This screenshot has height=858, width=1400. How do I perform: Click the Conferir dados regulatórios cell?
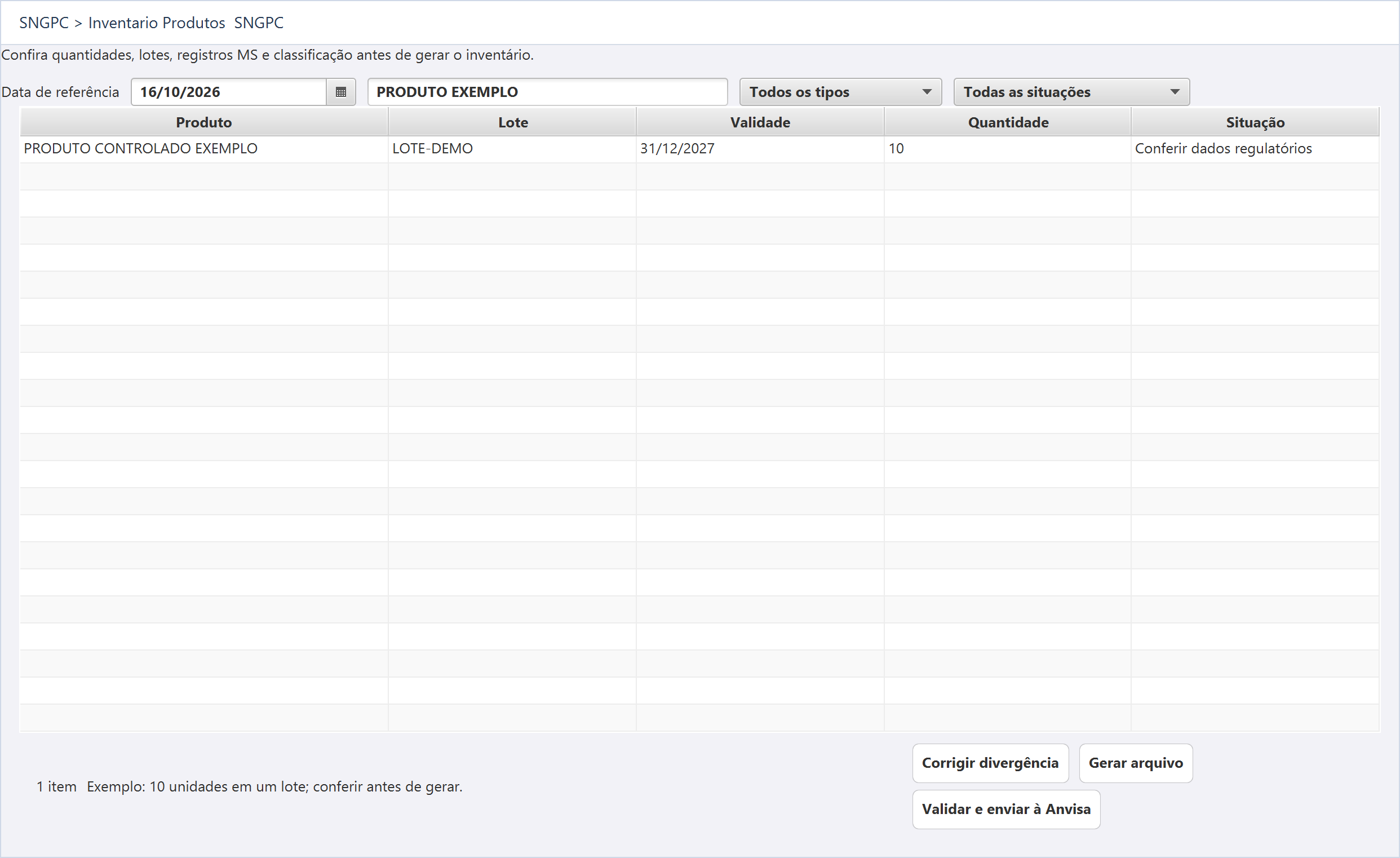1255,149
